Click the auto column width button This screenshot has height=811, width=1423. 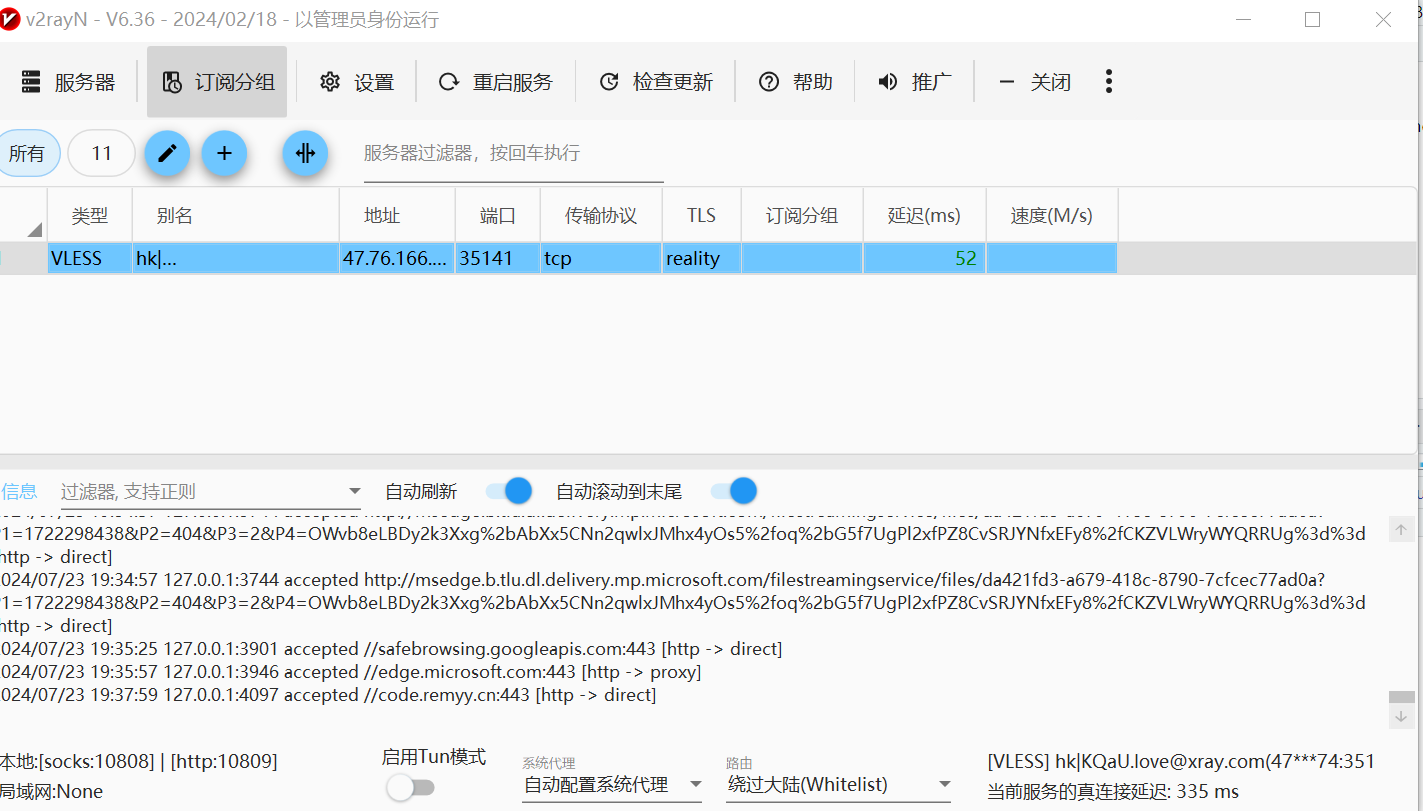coord(305,153)
